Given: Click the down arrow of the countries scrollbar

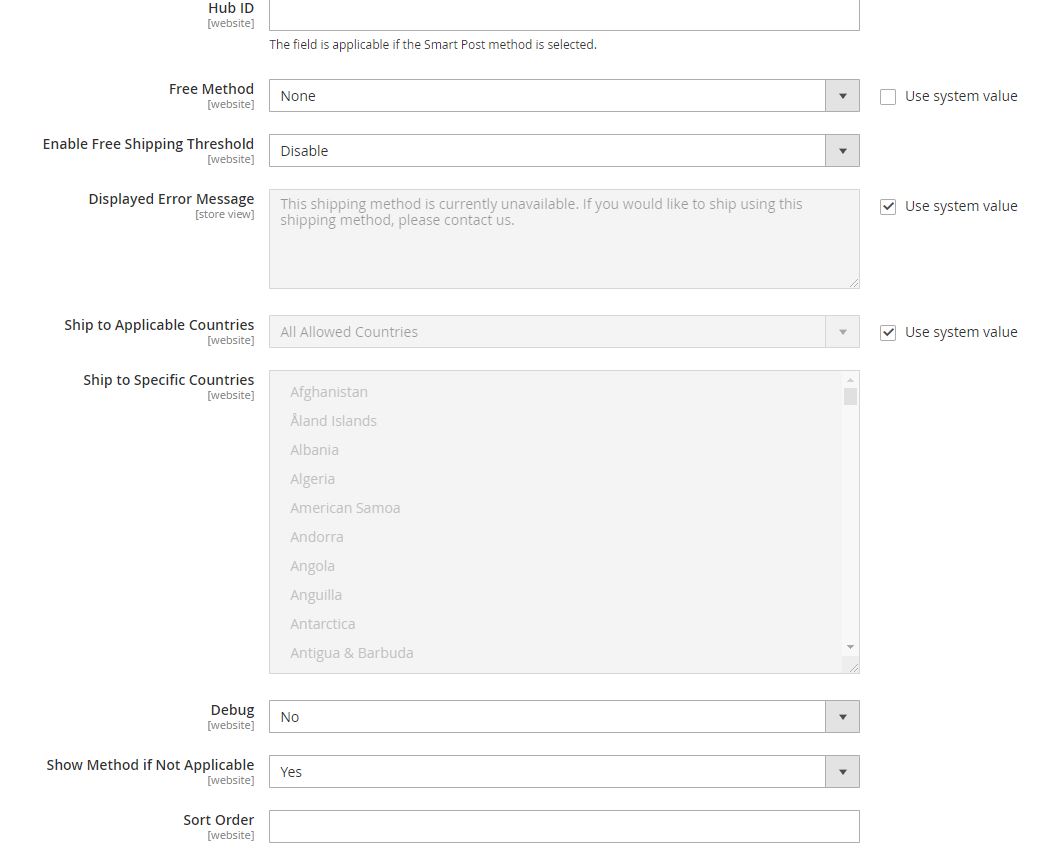Looking at the screenshot, I should tap(850, 646).
